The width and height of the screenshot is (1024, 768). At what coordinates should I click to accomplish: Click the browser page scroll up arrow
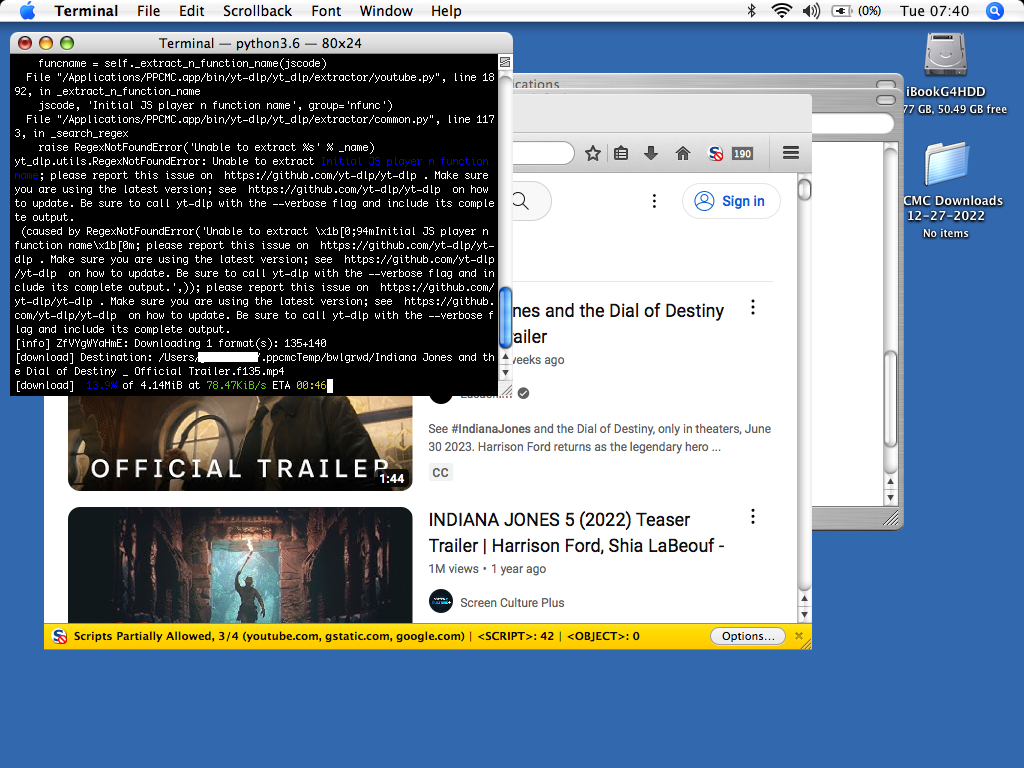point(805,599)
